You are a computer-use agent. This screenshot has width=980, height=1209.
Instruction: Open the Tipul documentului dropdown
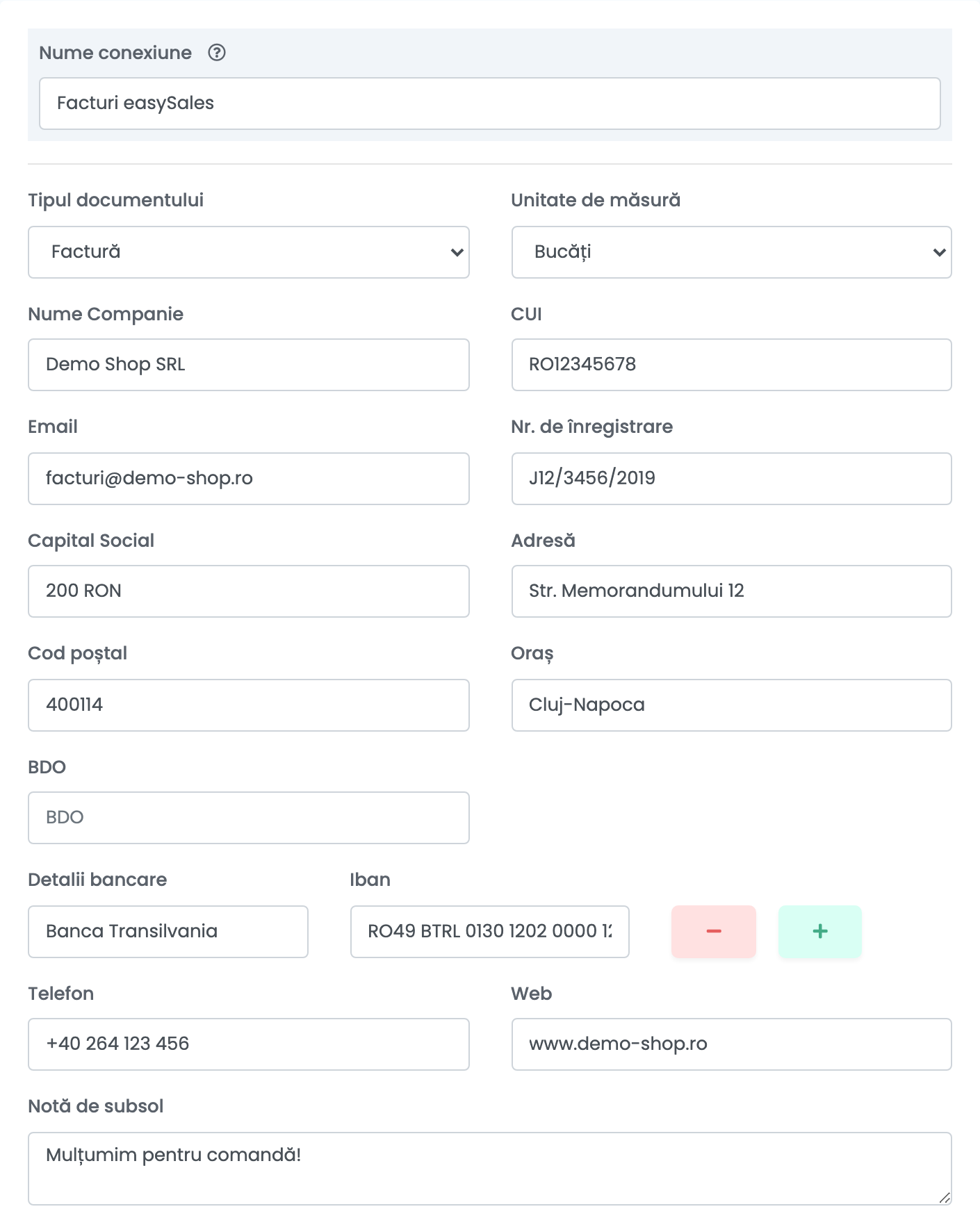click(249, 252)
